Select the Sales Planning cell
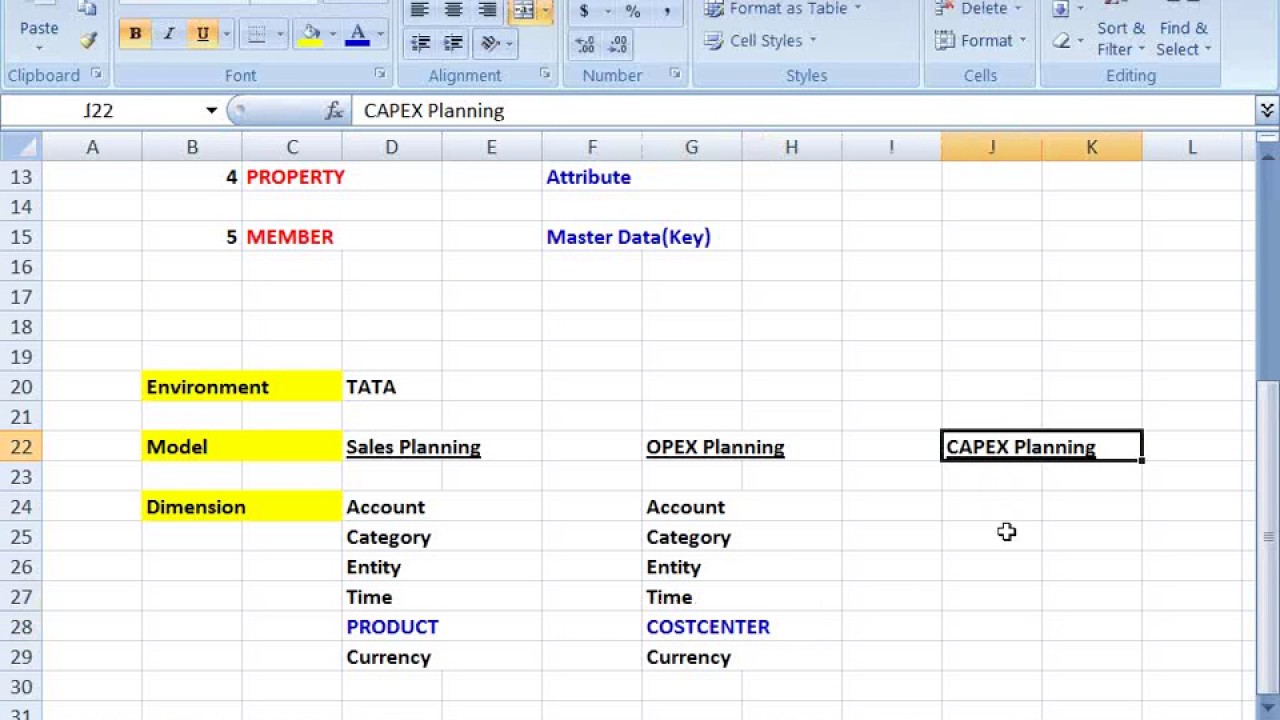Image resolution: width=1280 pixels, height=720 pixels. tap(413, 447)
